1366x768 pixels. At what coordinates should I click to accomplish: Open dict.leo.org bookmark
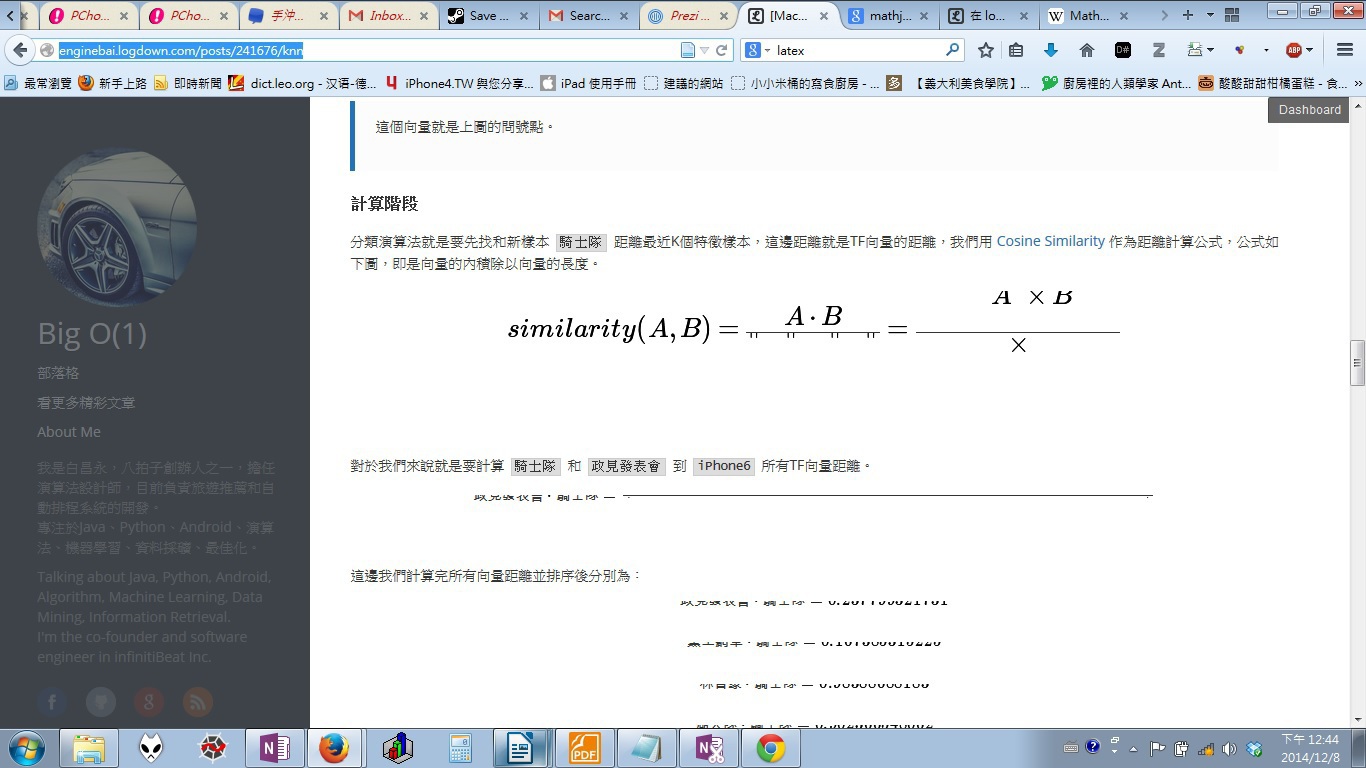coord(302,83)
